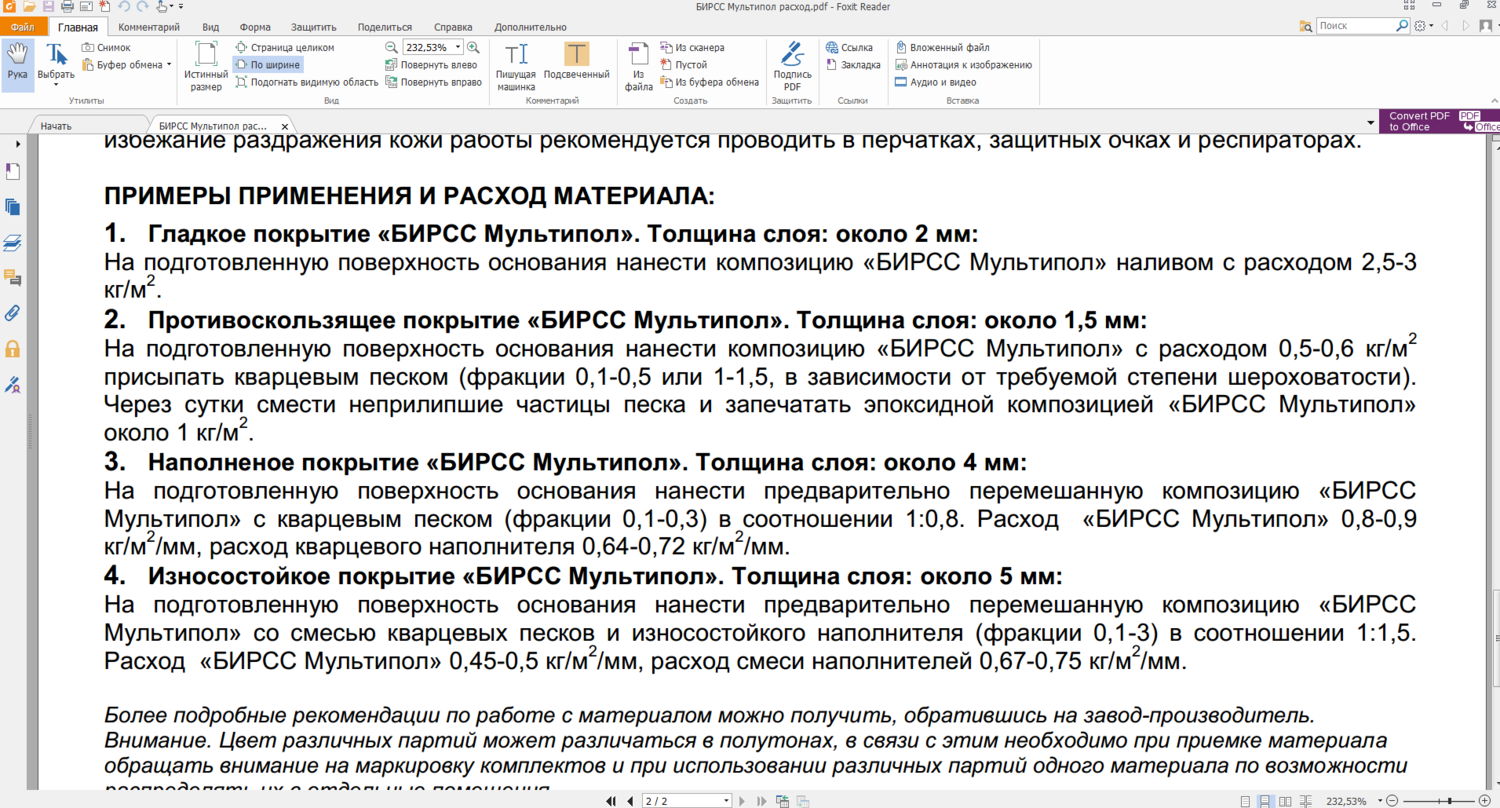Open the attachments panel paperclip icon
This screenshot has width=1500, height=808.
point(13,312)
